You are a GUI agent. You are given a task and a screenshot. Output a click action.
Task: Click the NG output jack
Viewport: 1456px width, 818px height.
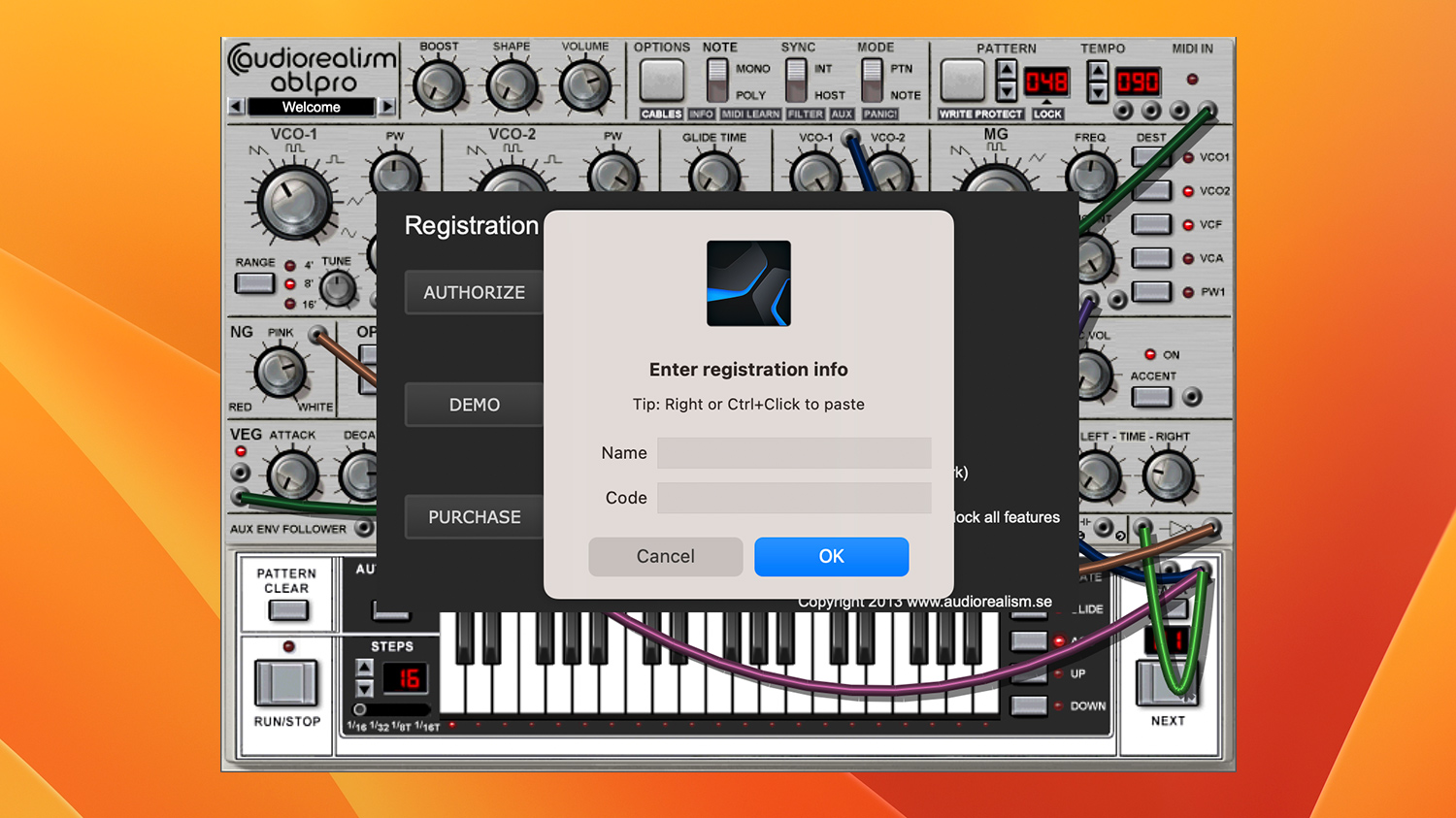point(317,336)
